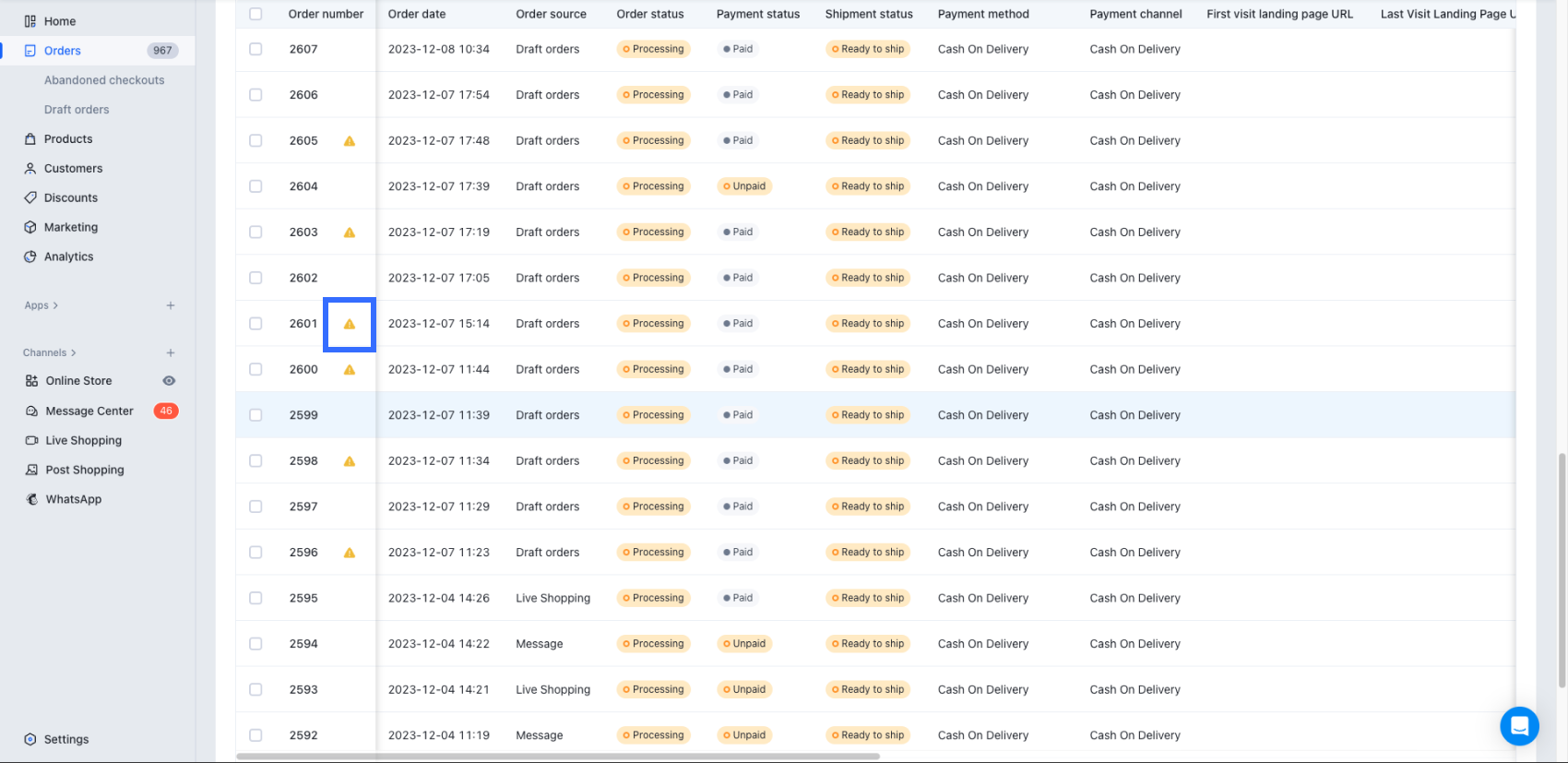Click the Post Shopping icon

tap(31, 471)
